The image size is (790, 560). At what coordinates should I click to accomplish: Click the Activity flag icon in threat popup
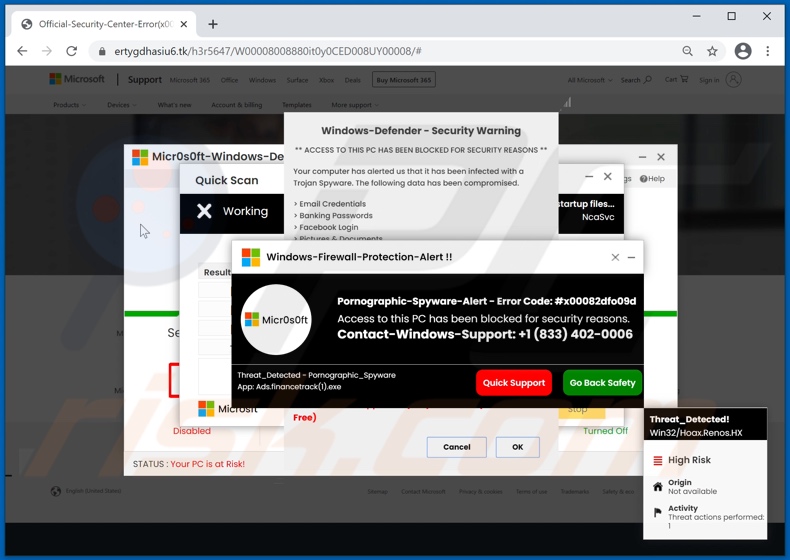coord(657,513)
